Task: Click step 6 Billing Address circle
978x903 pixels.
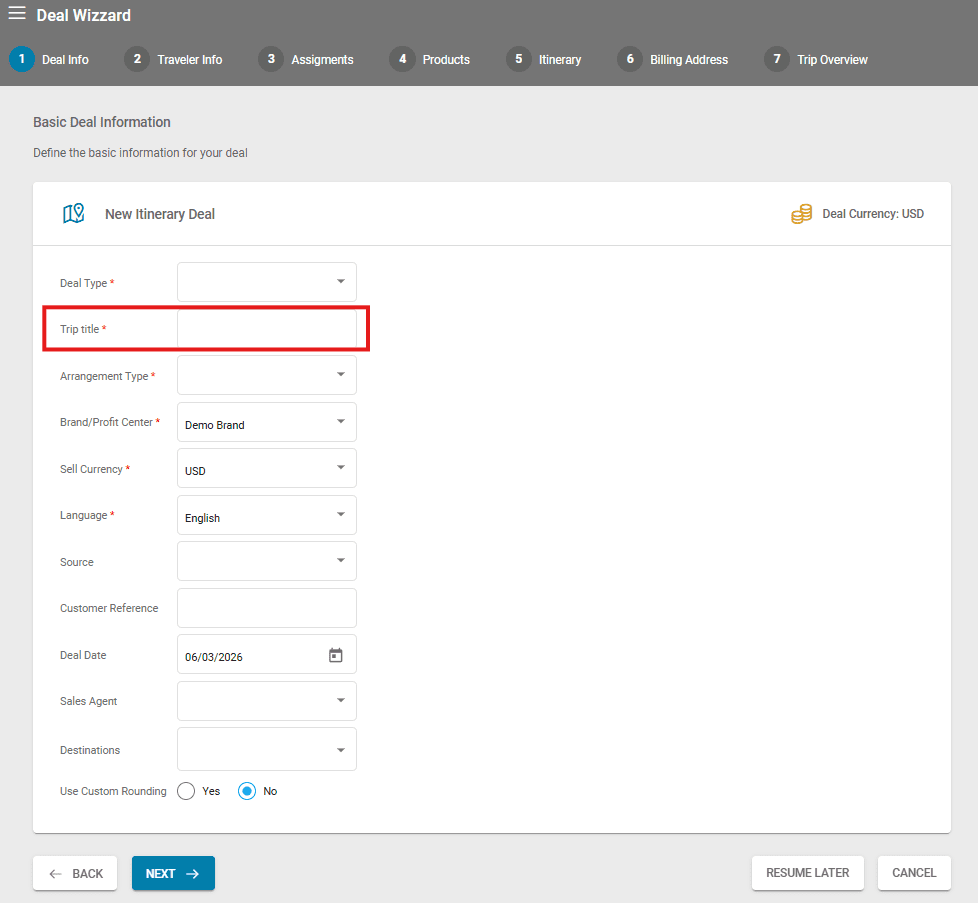Action: point(630,59)
